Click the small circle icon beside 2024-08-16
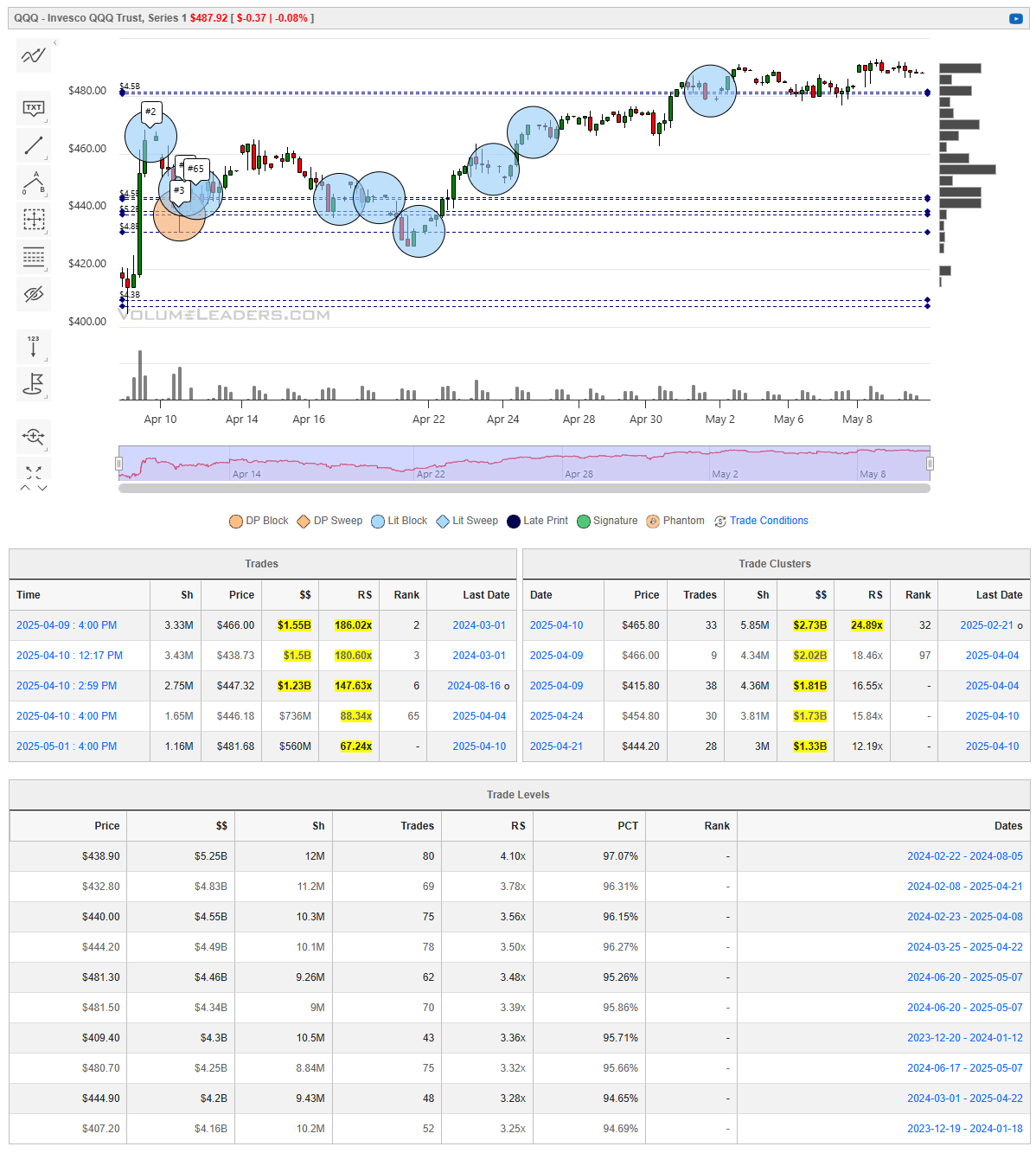 point(507,687)
